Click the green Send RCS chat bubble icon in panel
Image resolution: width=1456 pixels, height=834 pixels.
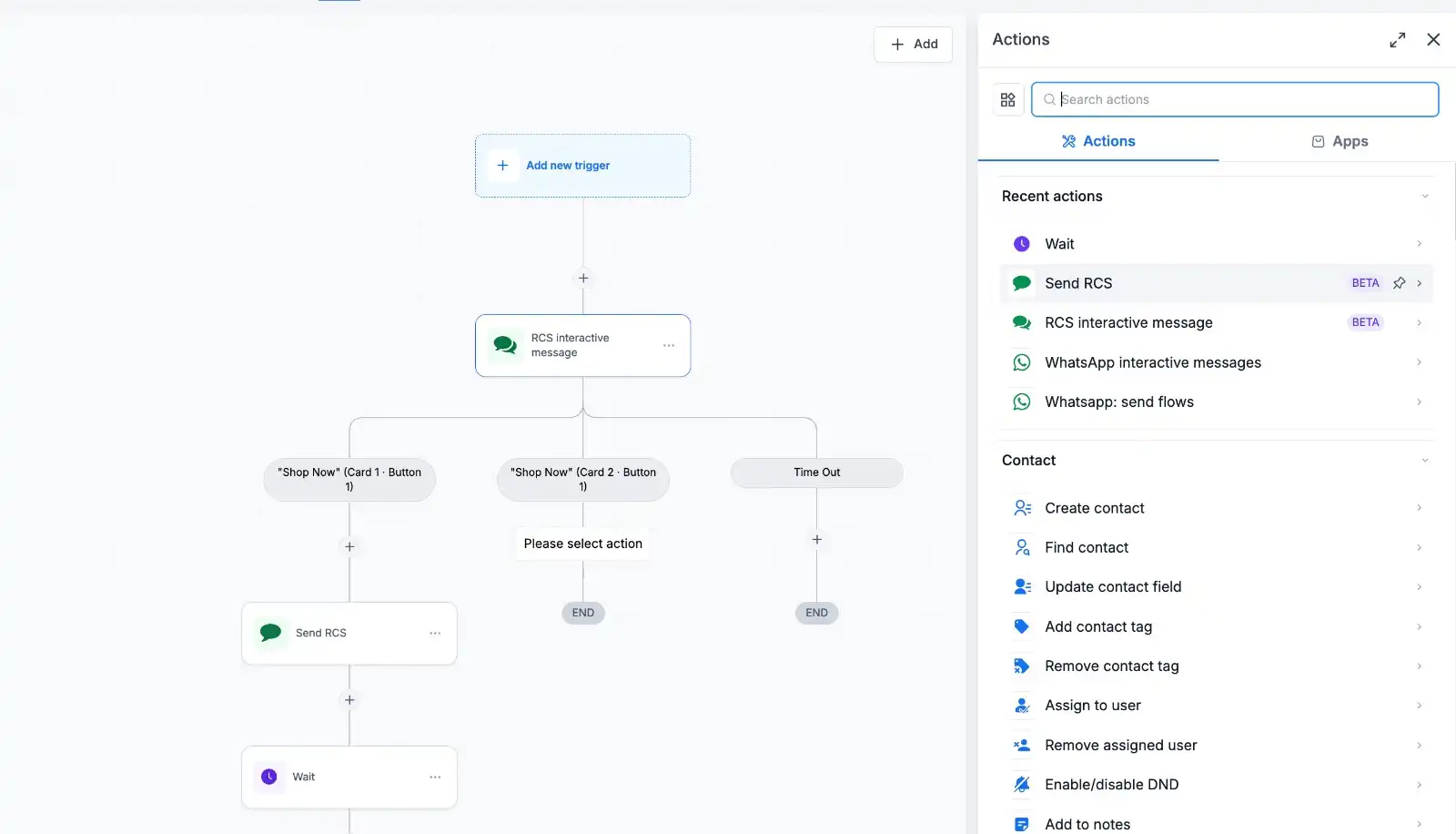coord(1022,283)
